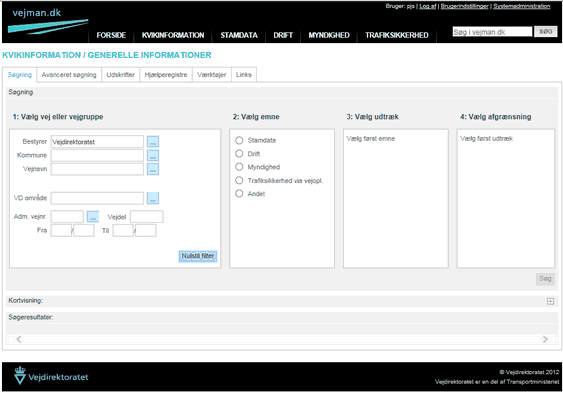
Task: Click the Søgning section header bar
Action: point(282,92)
